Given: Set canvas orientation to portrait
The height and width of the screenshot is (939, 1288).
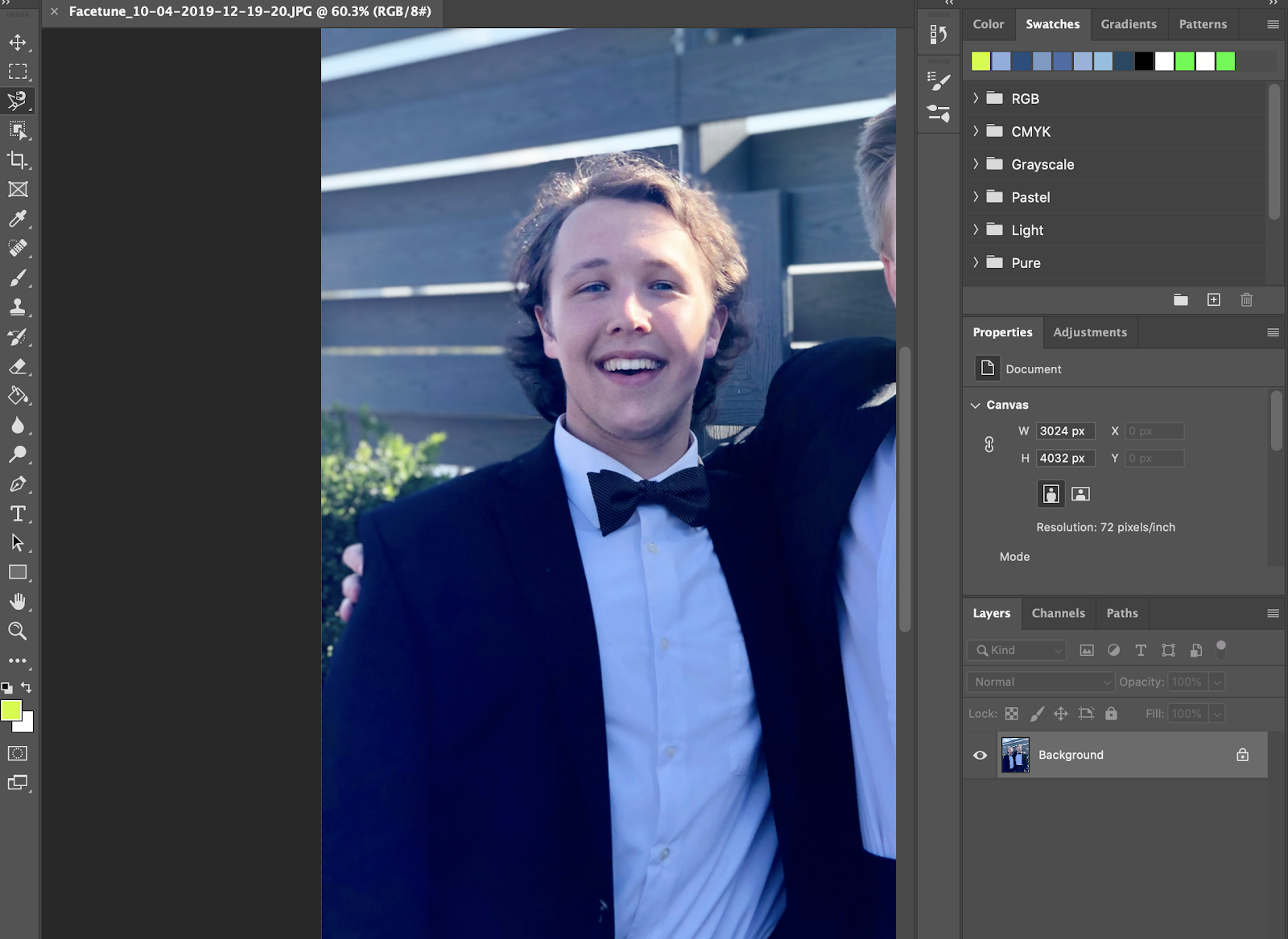Looking at the screenshot, I should [1051, 494].
